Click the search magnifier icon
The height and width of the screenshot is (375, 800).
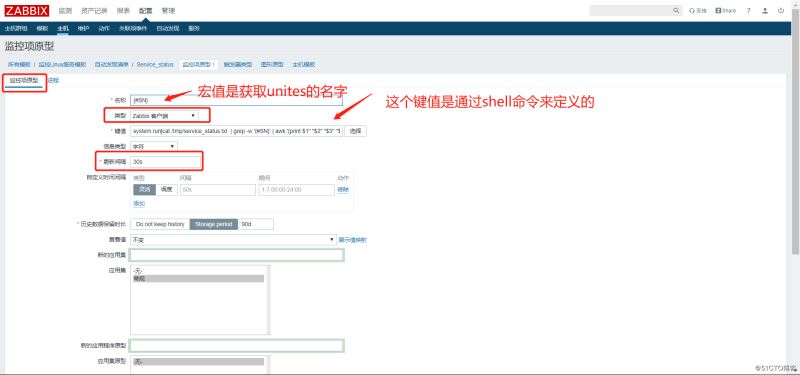676,11
